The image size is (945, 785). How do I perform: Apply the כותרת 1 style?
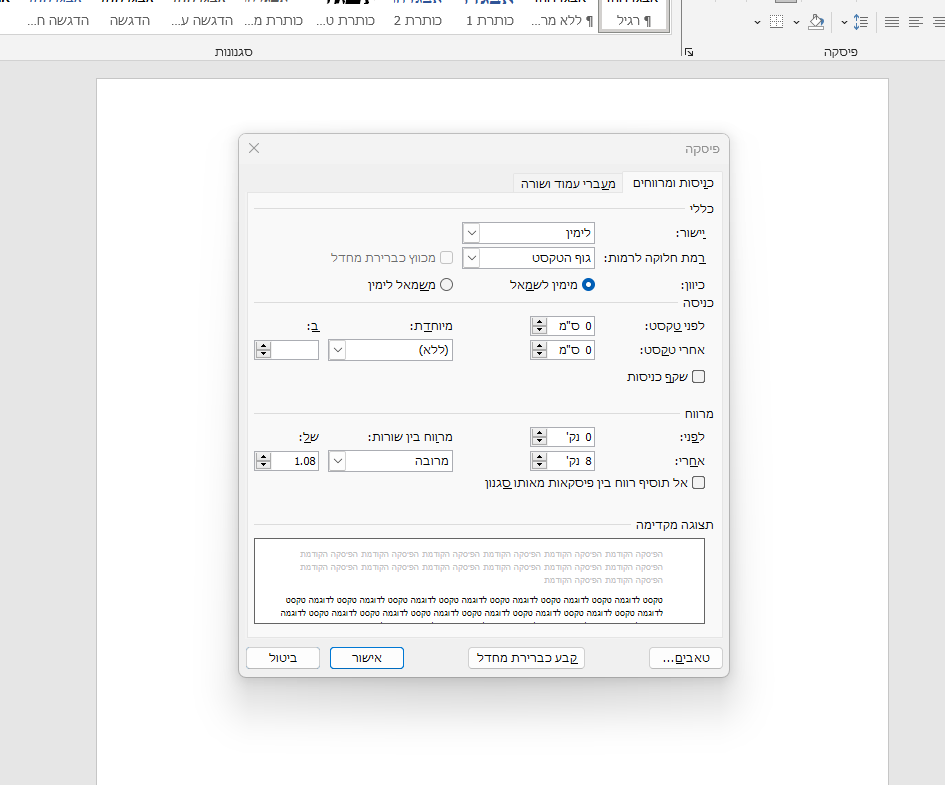click(489, 15)
